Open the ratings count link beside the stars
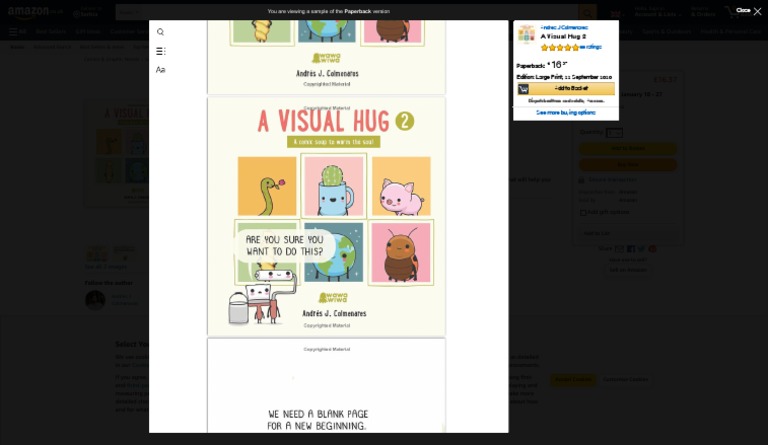The width and height of the screenshot is (768, 445). pos(590,47)
